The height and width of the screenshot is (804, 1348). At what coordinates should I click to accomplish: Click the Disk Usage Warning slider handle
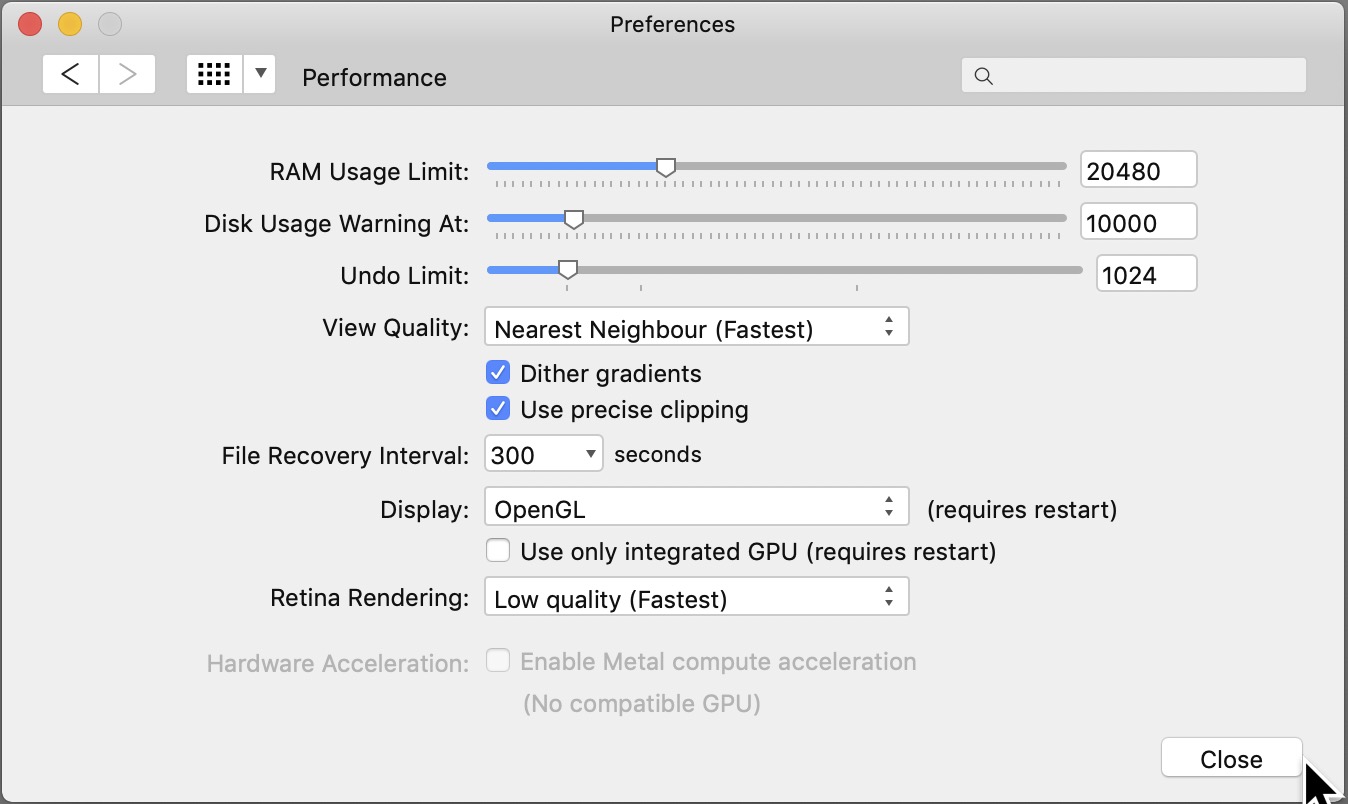(x=574, y=219)
